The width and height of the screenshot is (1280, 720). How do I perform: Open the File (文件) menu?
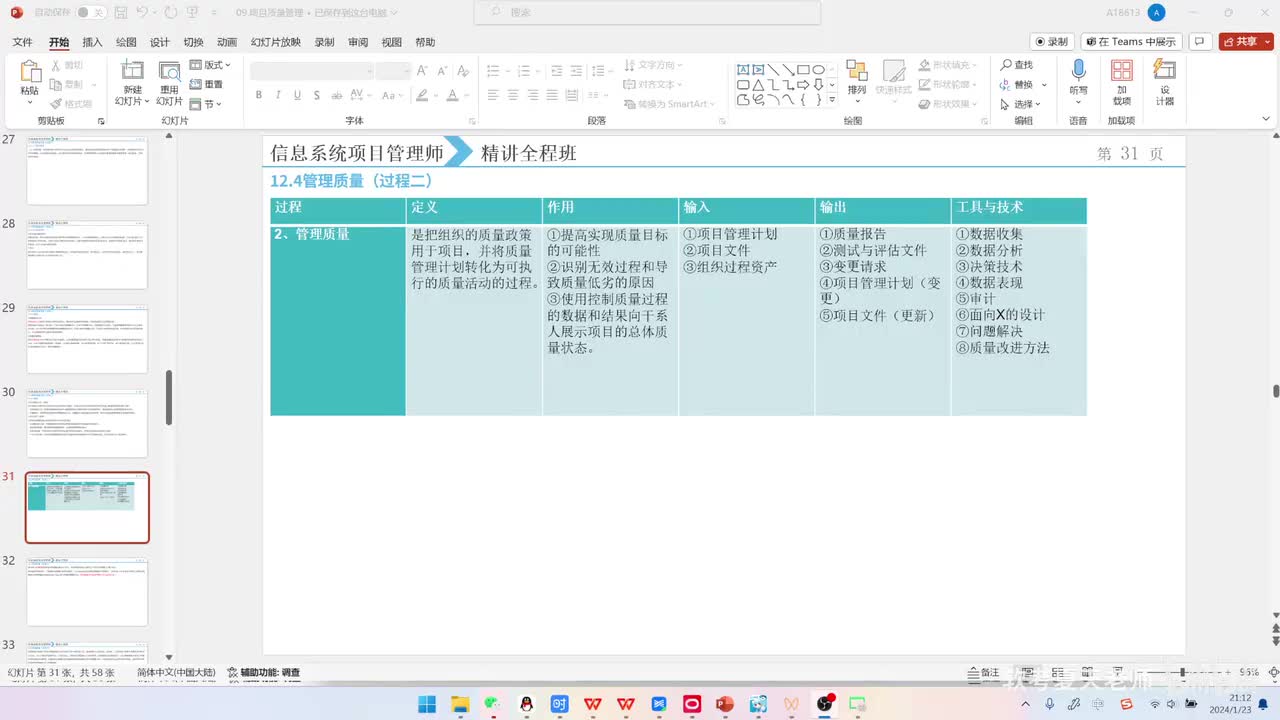tap(22, 42)
